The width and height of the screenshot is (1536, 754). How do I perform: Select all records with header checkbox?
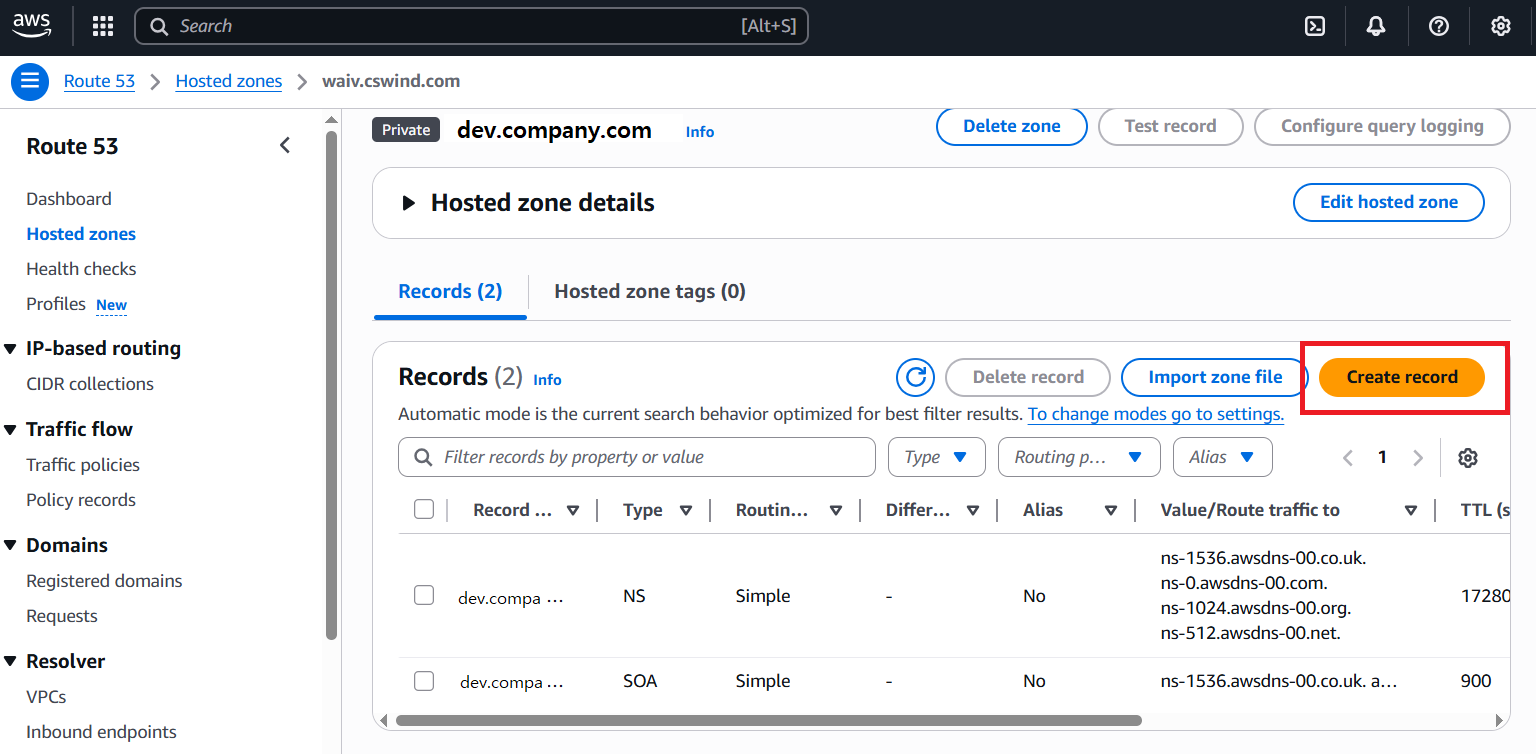424,510
